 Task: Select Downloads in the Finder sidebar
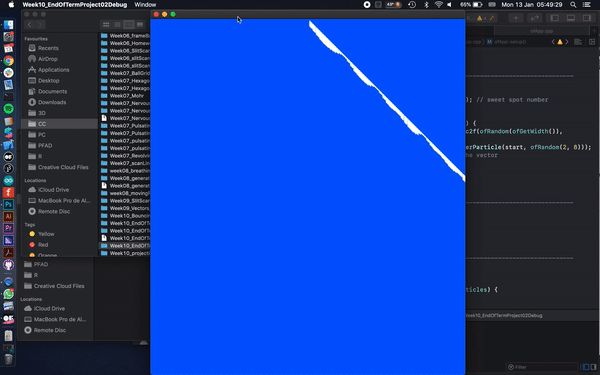(59, 102)
